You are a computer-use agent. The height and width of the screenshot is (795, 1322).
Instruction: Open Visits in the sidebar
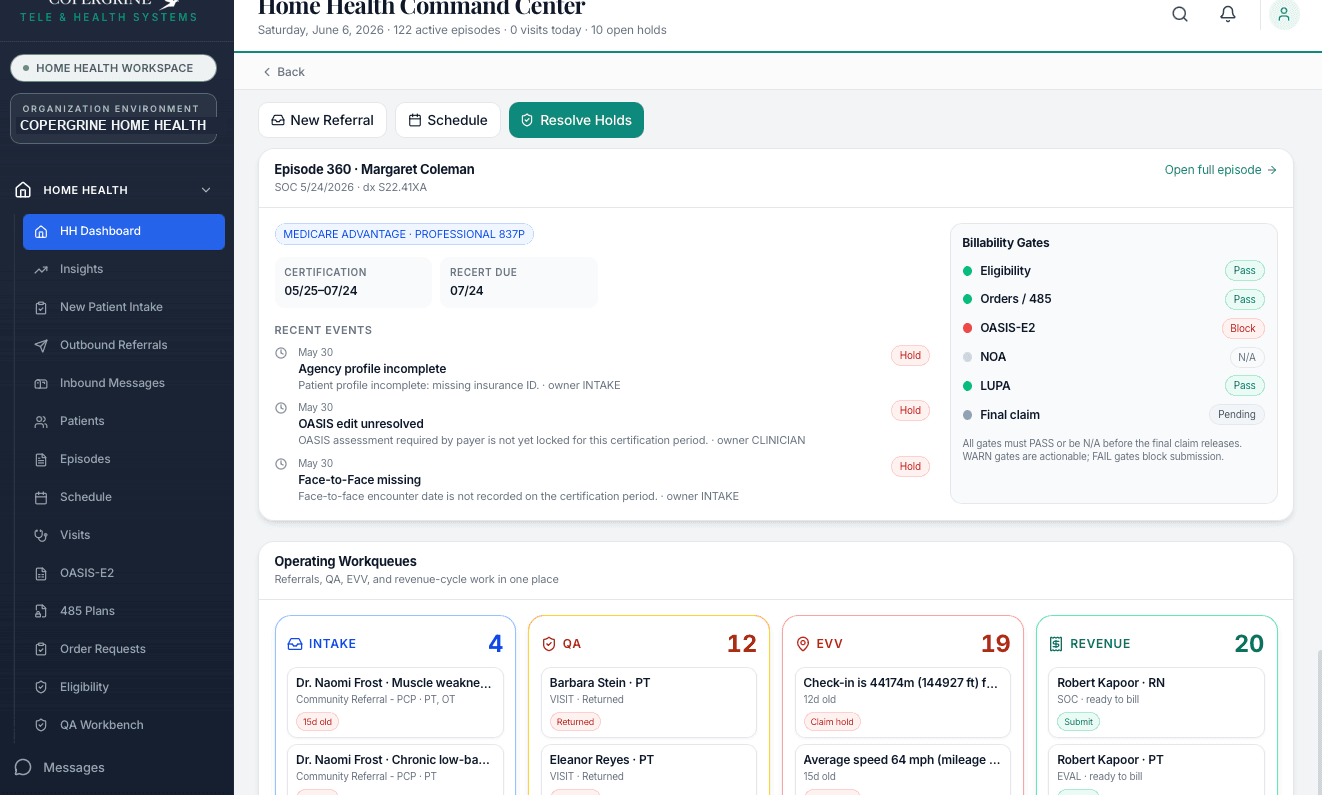[x=124, y=535]
